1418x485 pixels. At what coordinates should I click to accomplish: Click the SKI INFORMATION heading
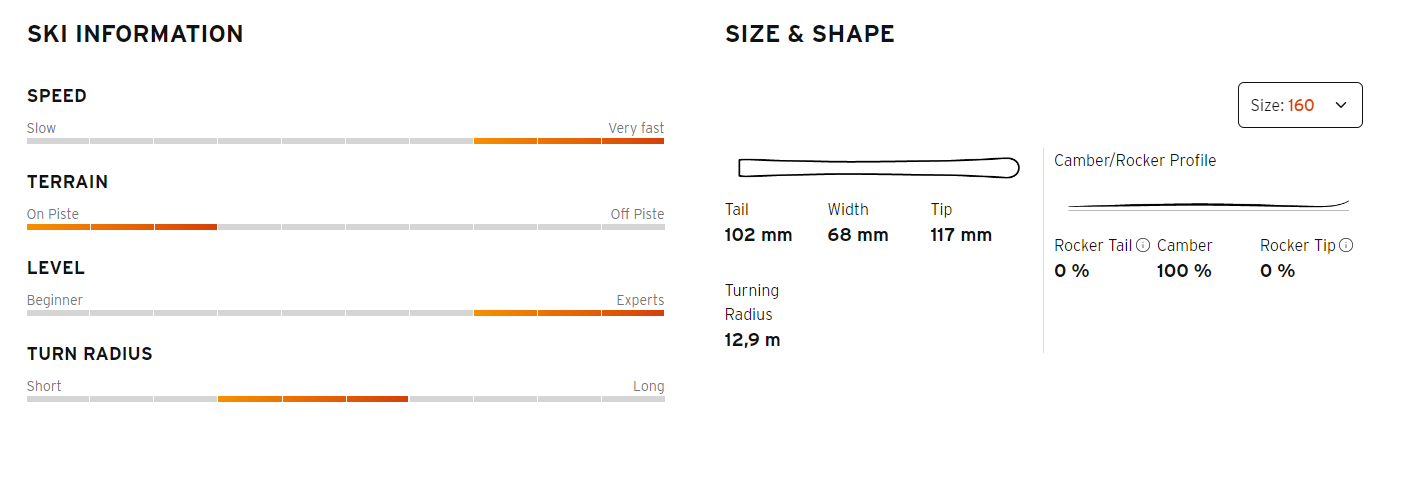tap(135, 34)
